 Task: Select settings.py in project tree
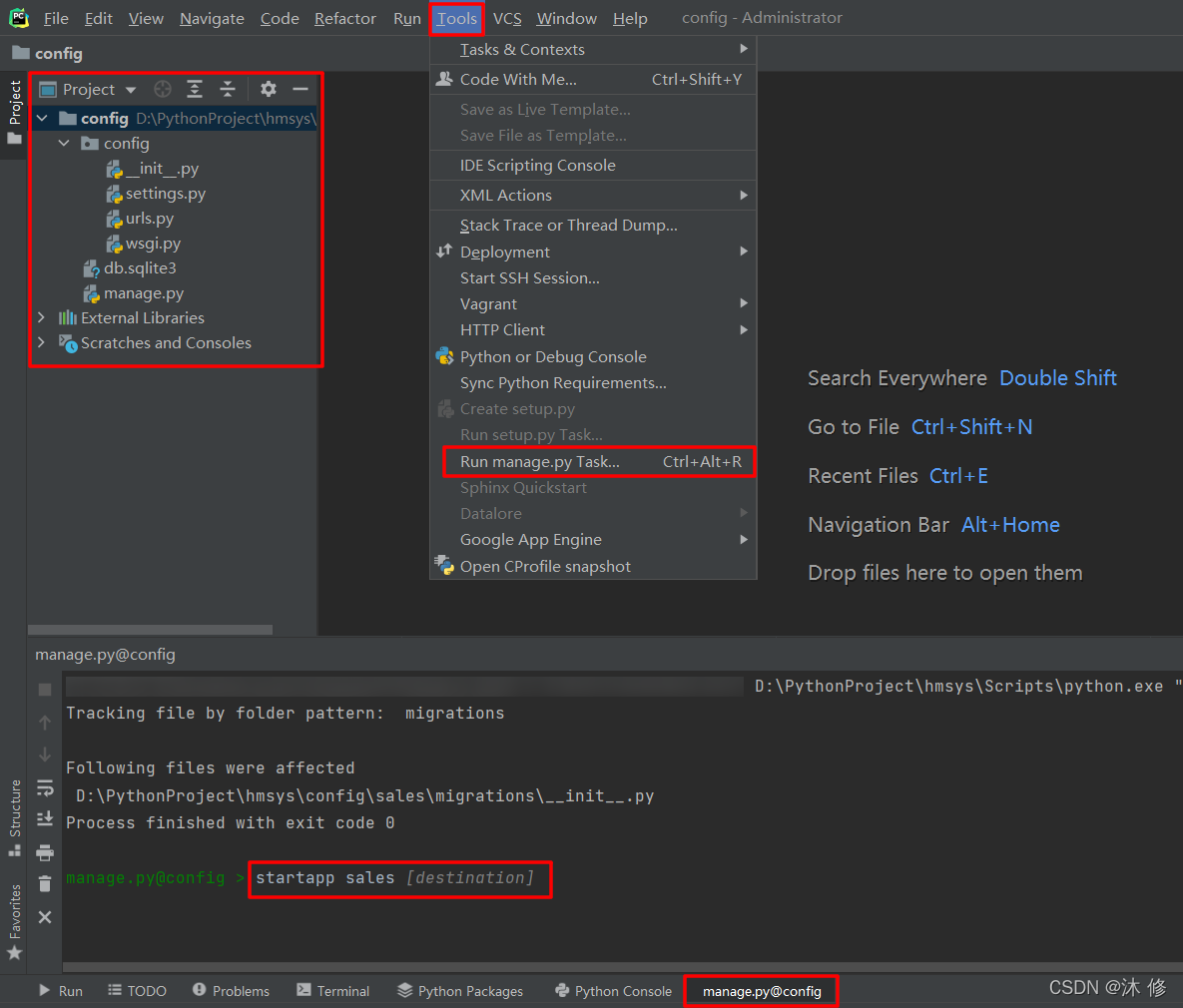pyautogui.click(x=156, y=194)
